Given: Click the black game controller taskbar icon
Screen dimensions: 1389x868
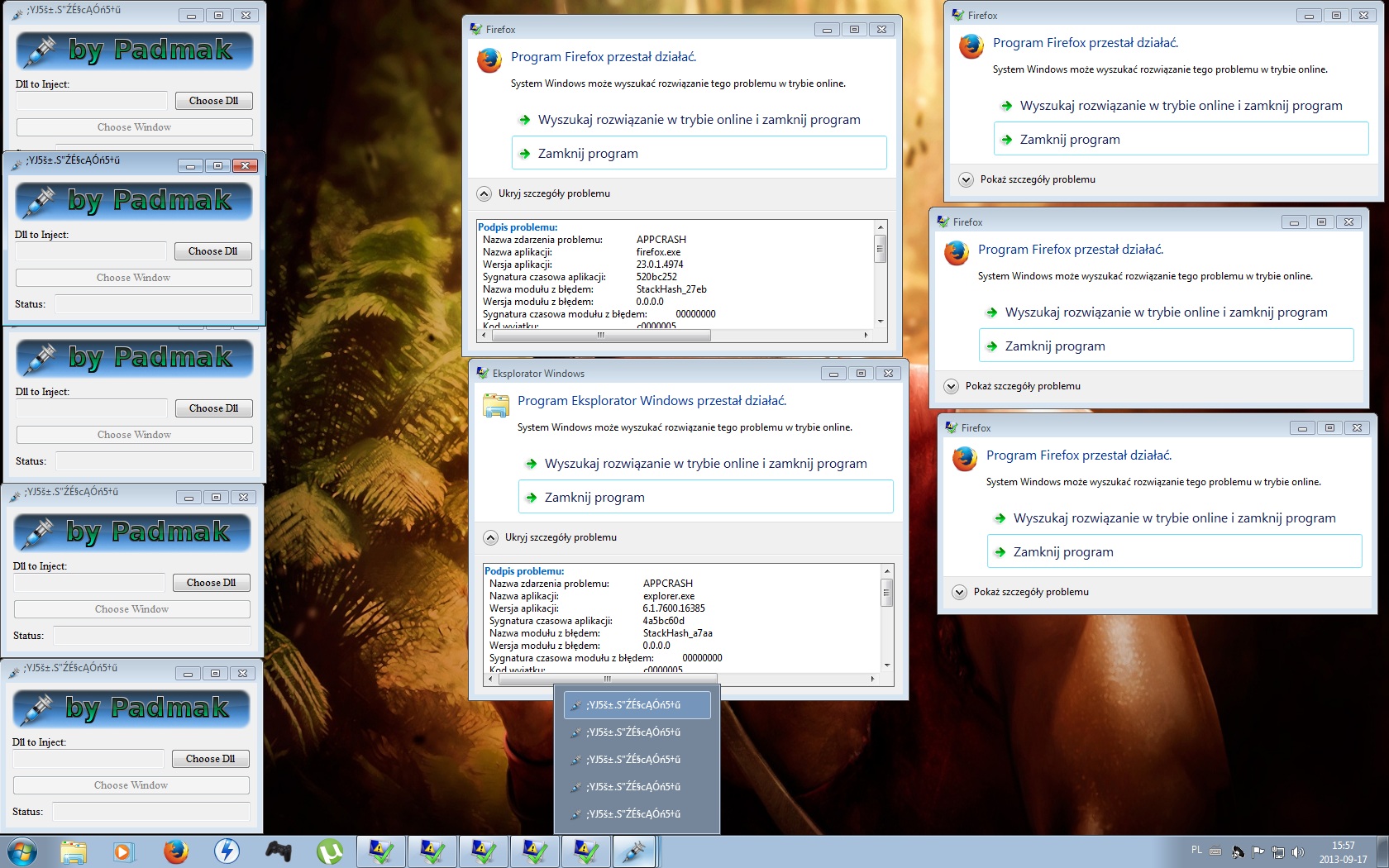Looking at the screenshot, I should (x=278, y=851).
